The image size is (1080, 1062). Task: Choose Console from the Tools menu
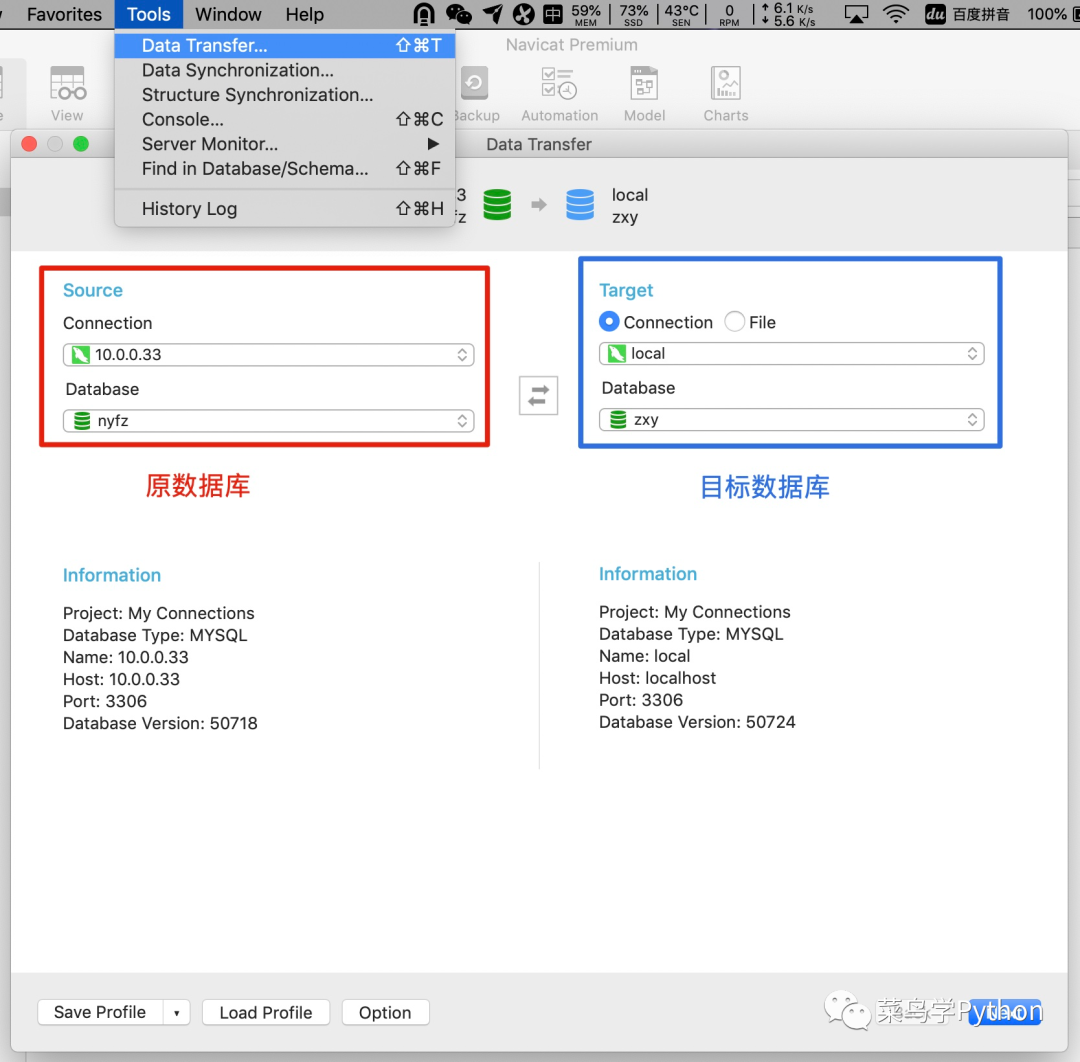point(284,120)
